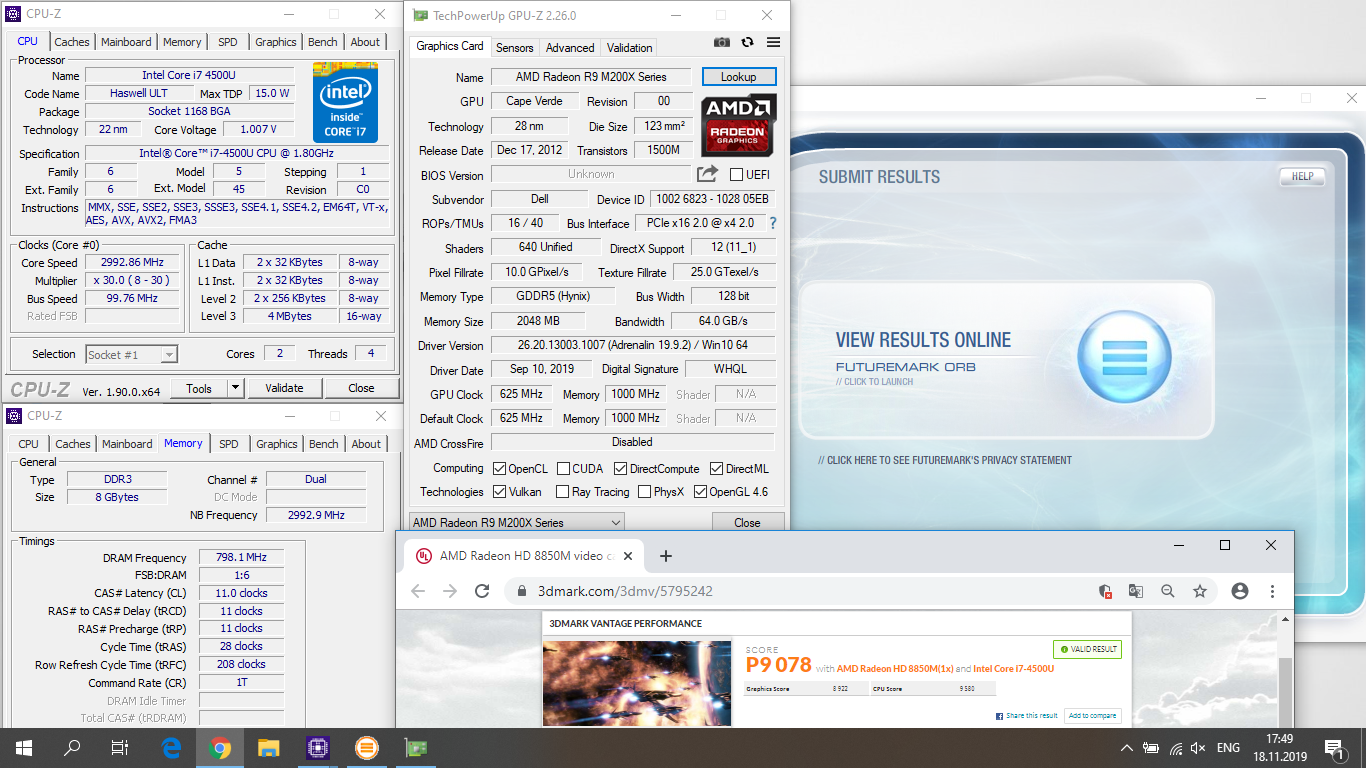Open Task View on taskbar
Viewport: 1366px width, 768px height.
(120, 747)
